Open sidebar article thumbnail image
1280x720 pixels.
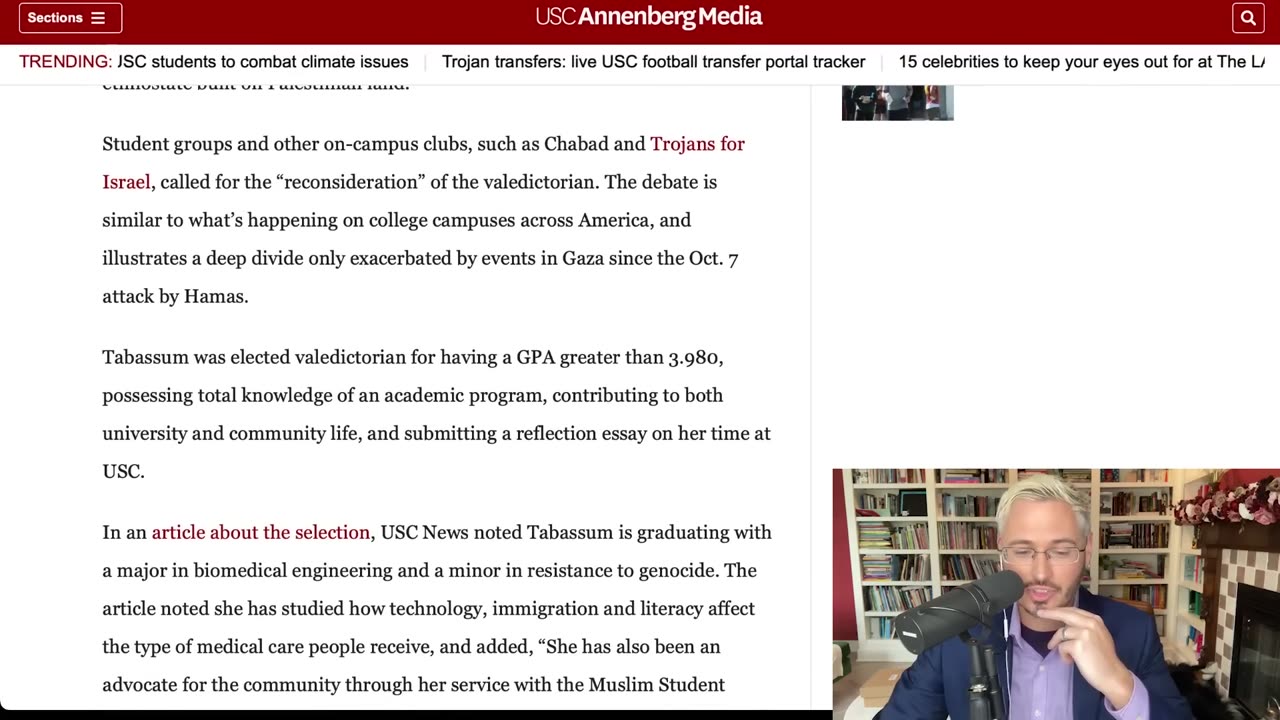click(898, 102)
